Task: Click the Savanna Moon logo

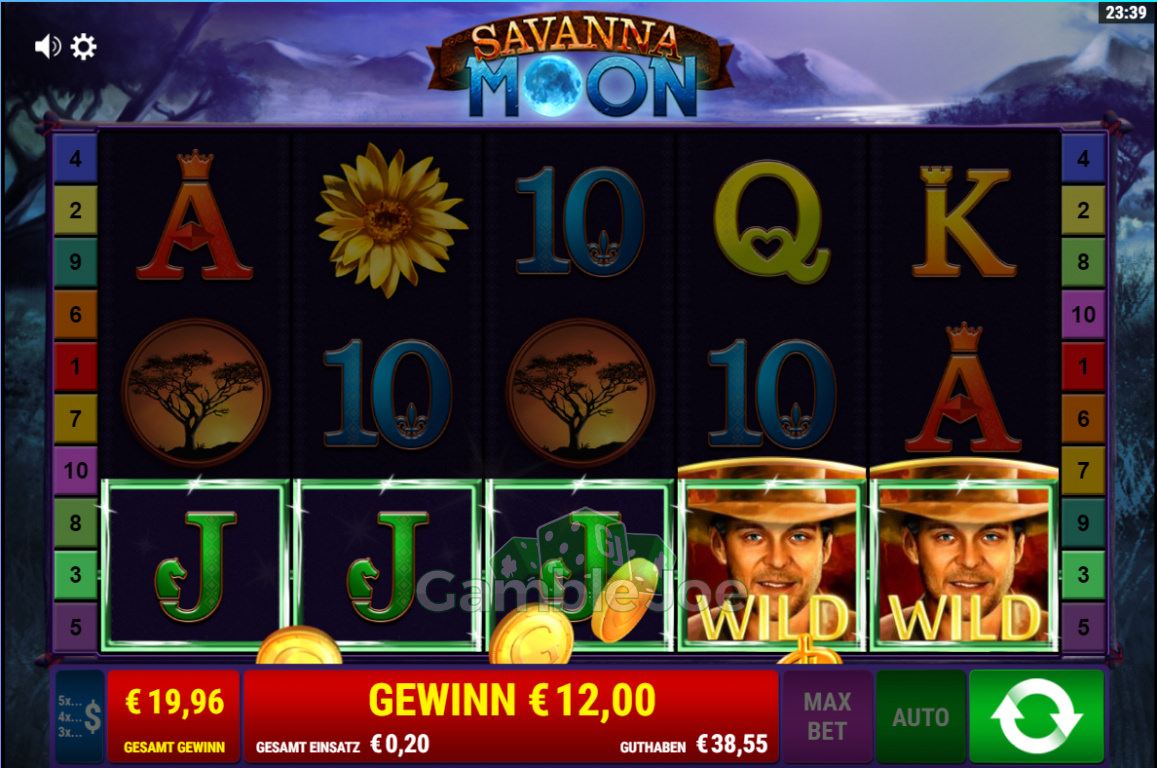Action: 581,68
